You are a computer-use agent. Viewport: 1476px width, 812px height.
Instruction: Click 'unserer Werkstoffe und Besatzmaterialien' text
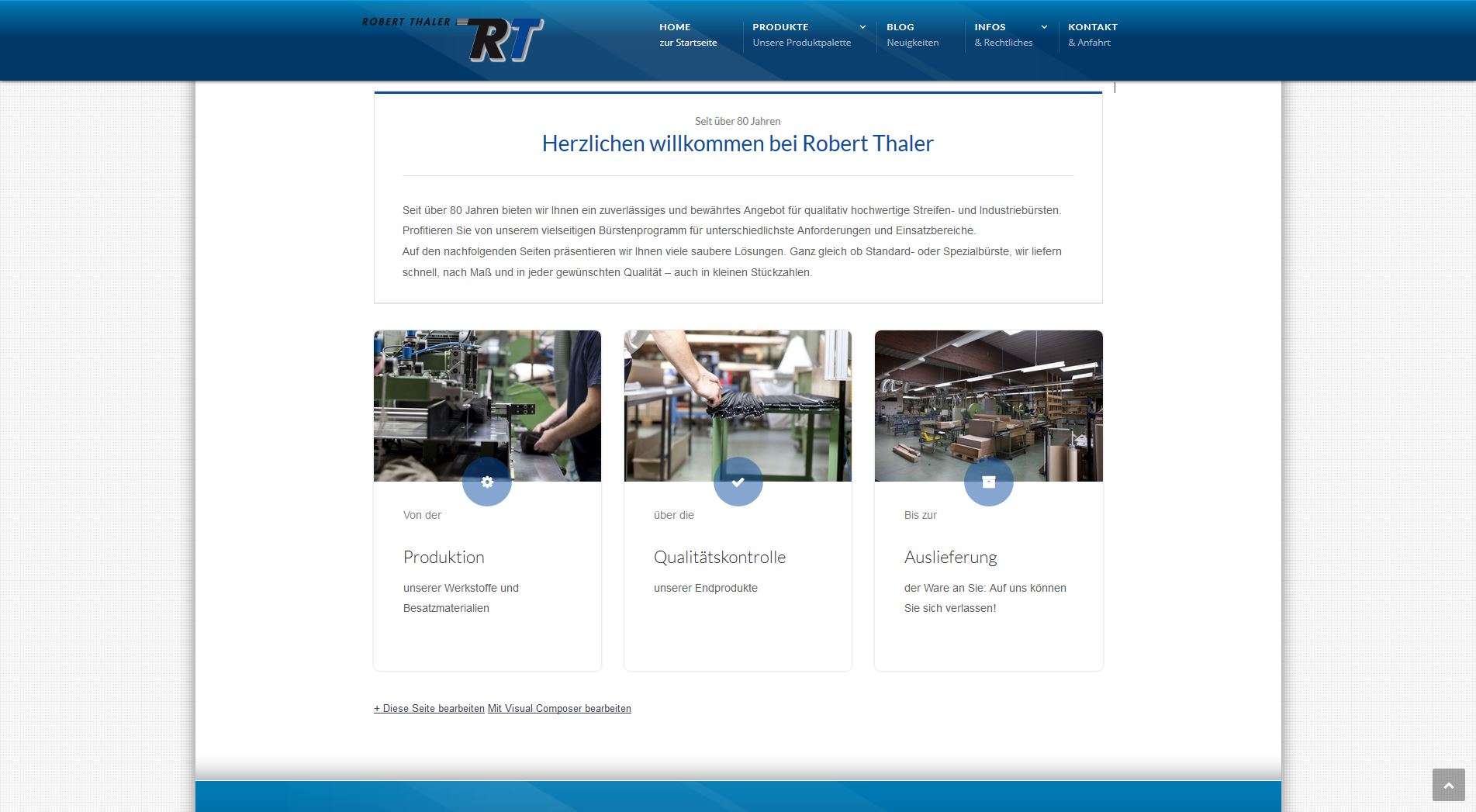461,598
